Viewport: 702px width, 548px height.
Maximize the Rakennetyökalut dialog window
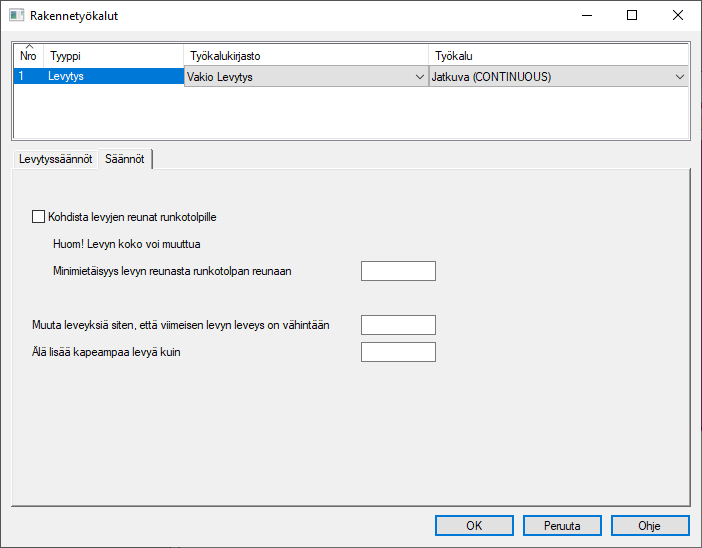pos(632,16)
